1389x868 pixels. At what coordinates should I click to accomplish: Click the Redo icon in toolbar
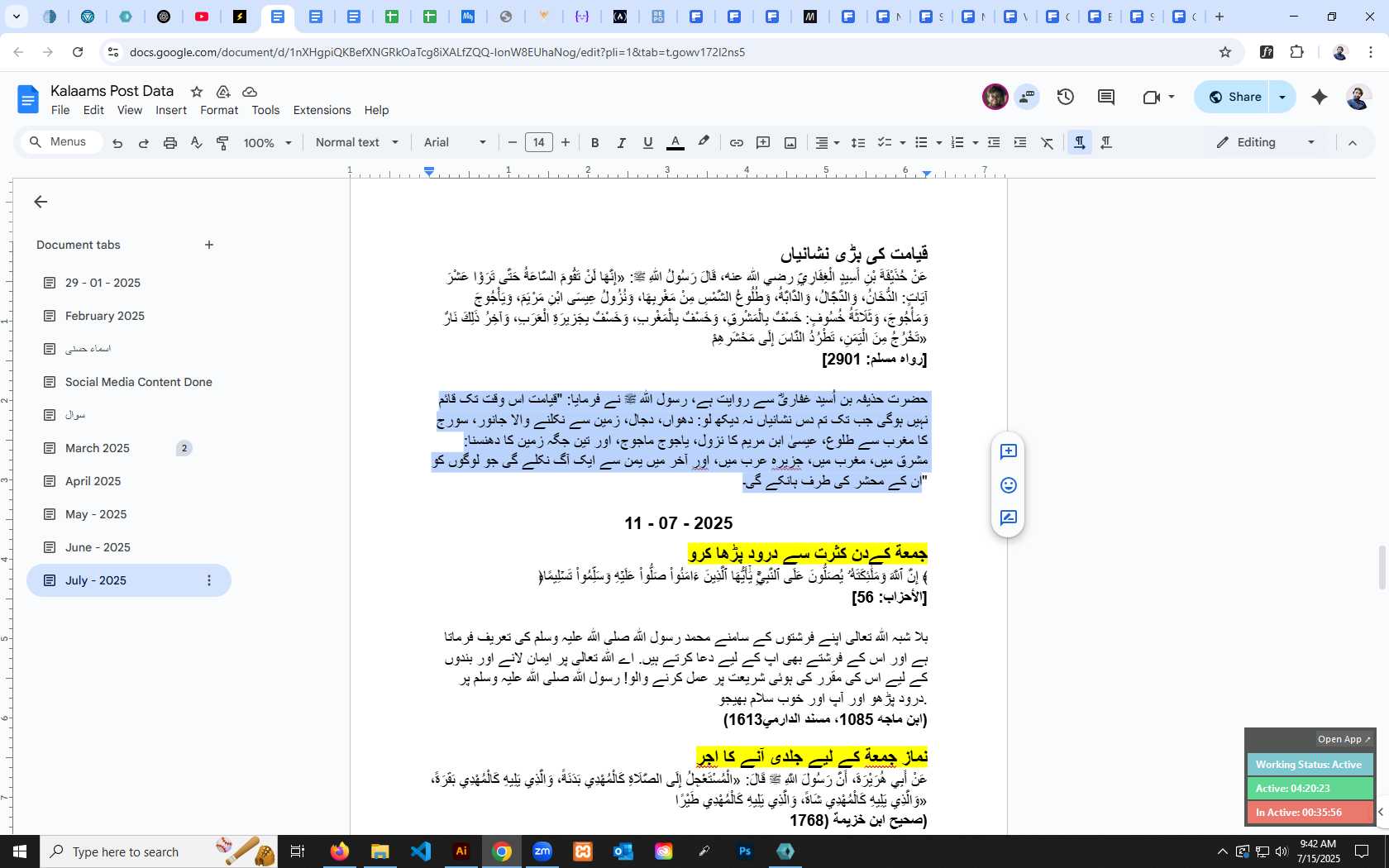pyautogui.click(x=144, y=143)
